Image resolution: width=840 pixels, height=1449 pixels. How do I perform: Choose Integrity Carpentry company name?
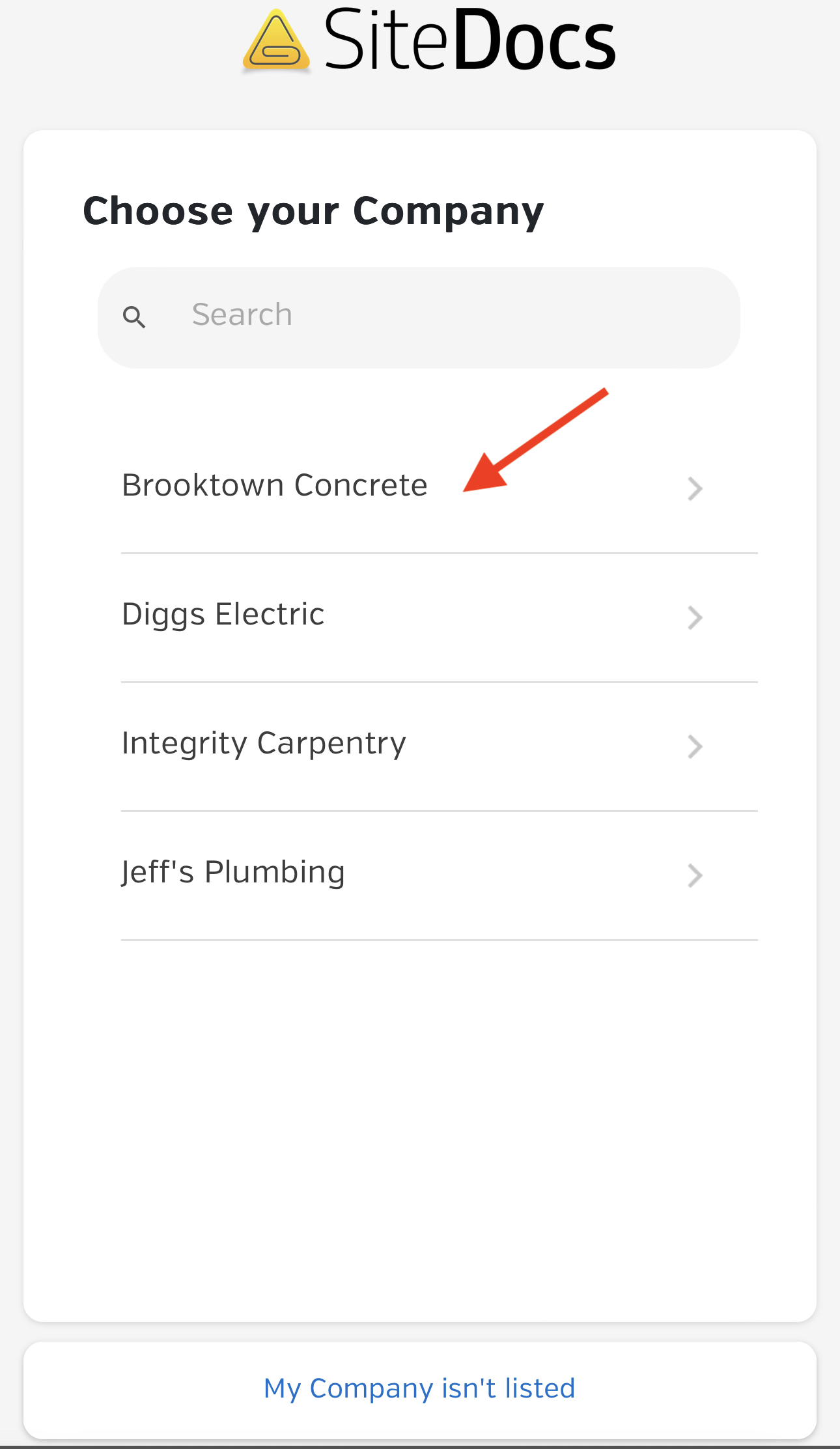[x=264, y=744]
